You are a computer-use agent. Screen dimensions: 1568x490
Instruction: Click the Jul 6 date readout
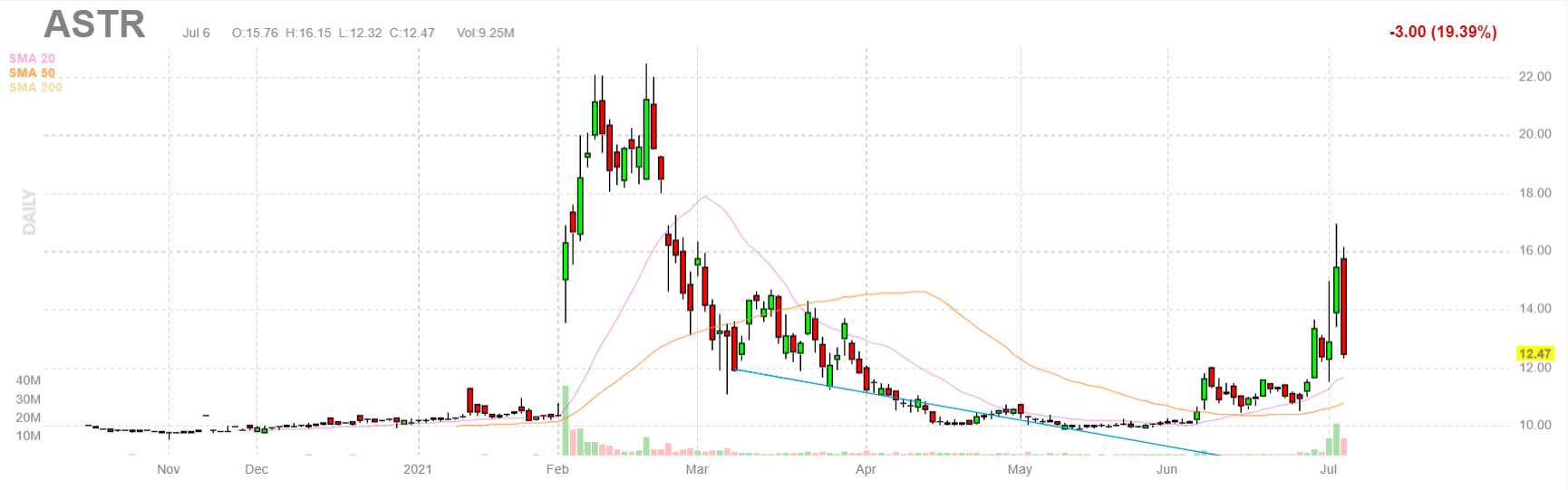tap(196, 33)
